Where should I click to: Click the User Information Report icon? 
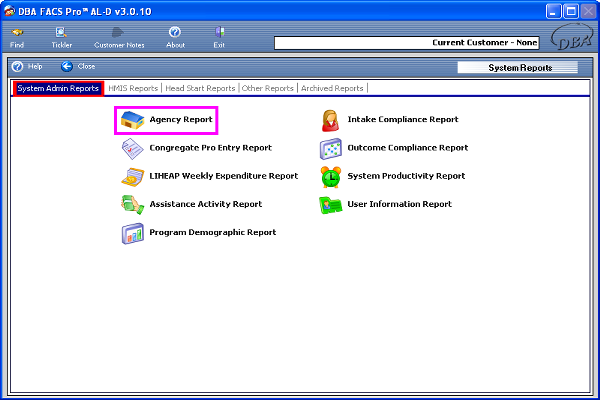pyautogui.click(x=331, y=204)
